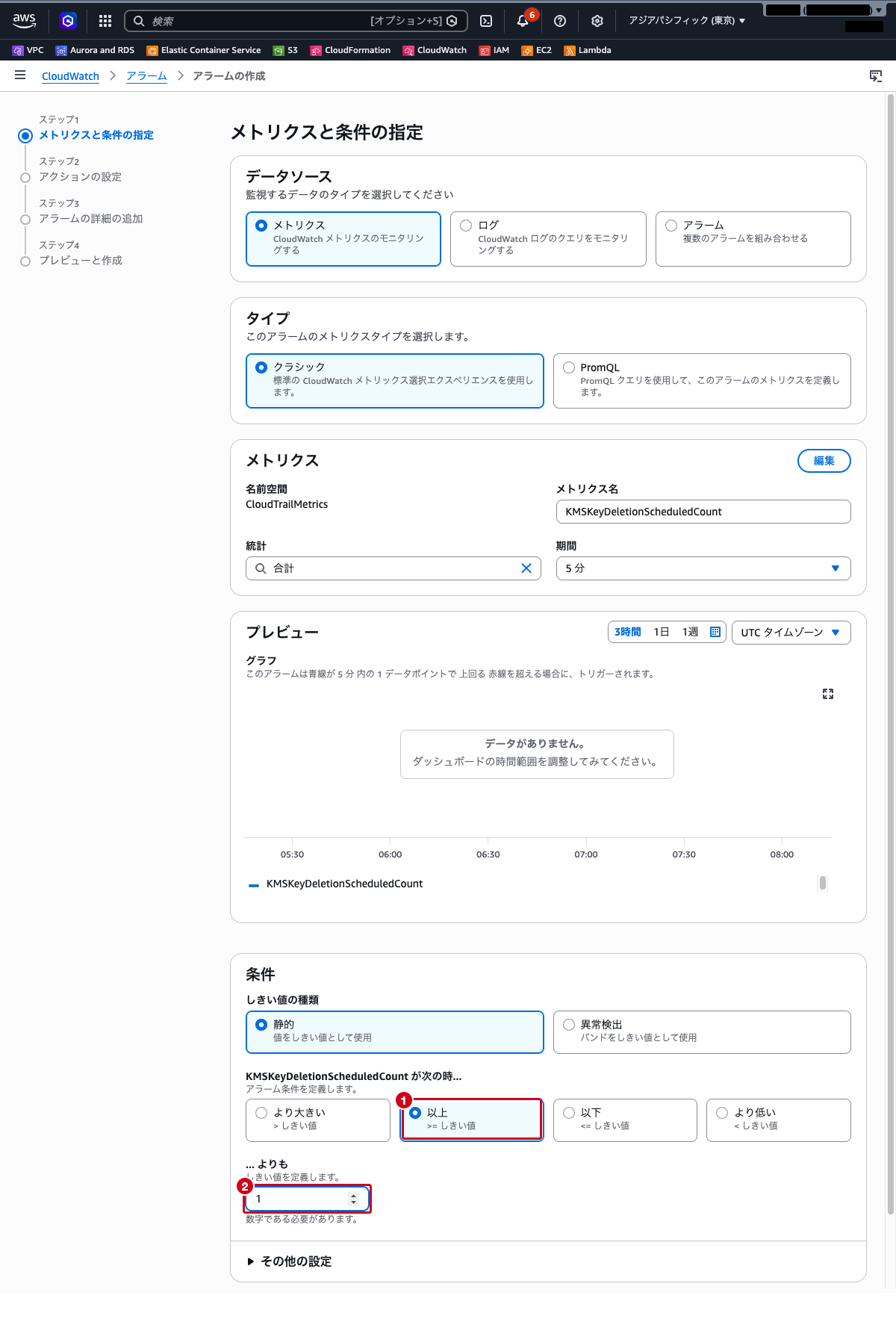
Task: Select 以上 condition
Action: point(472,1120)
